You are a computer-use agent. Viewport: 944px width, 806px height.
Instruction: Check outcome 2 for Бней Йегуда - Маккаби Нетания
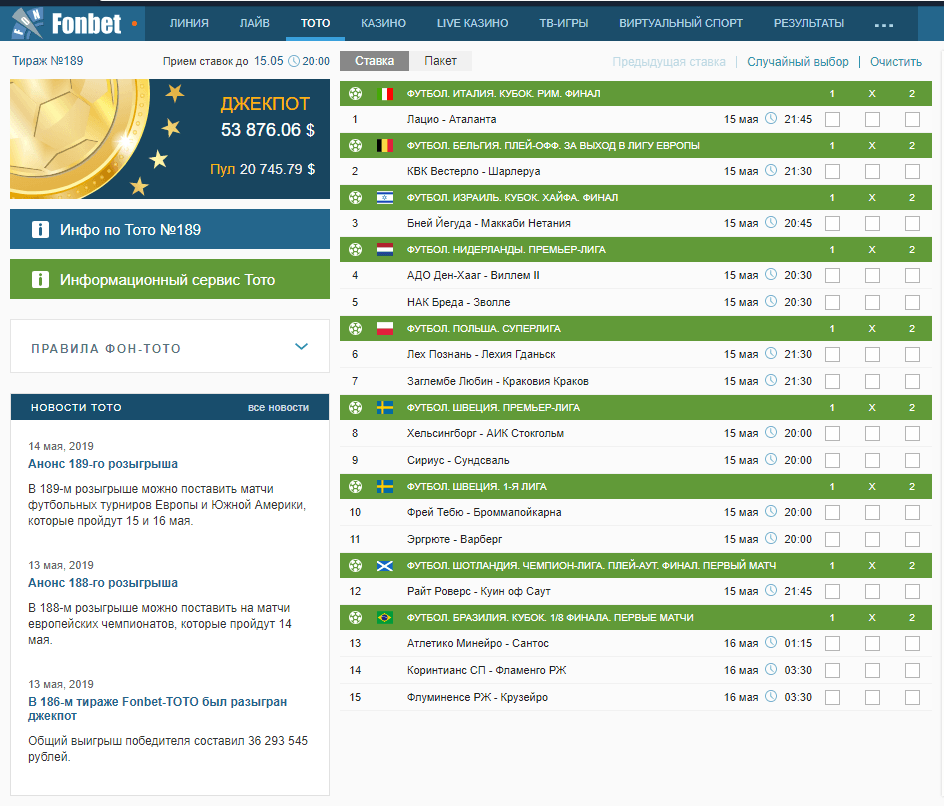coord(912,223)
